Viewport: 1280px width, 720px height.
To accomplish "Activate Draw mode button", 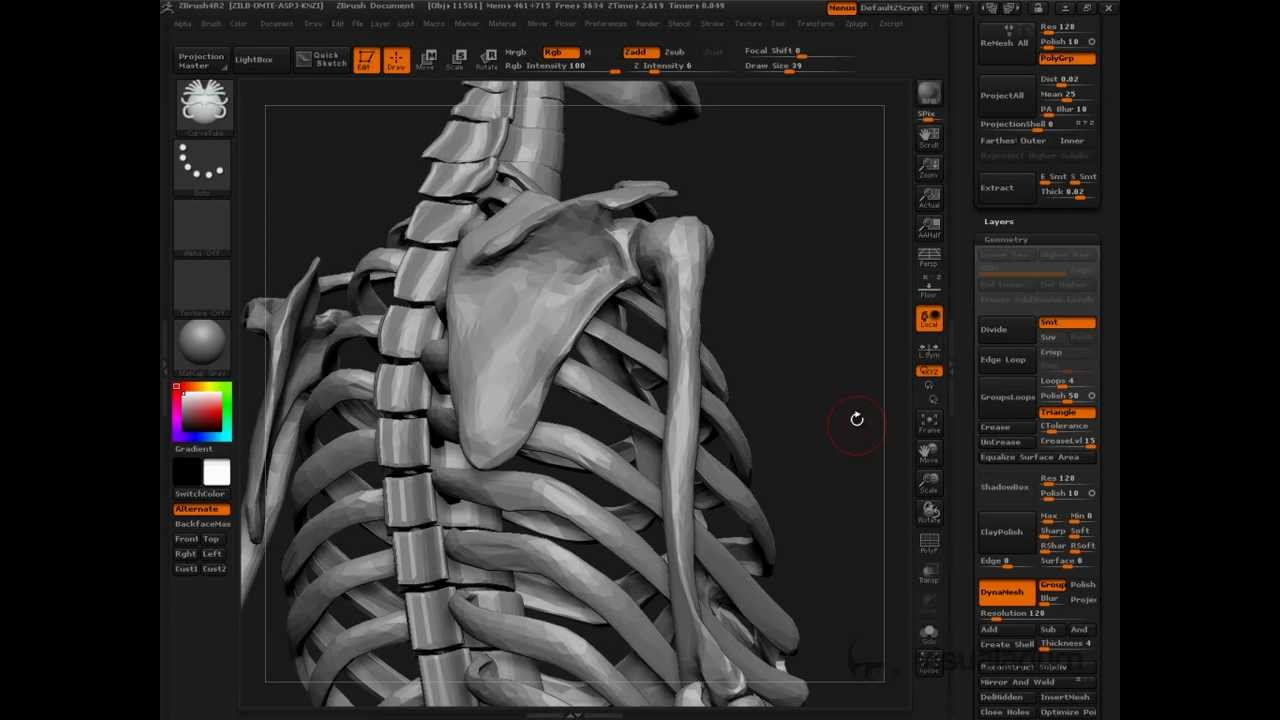I will pyautogui.click(x=396, y=60).
